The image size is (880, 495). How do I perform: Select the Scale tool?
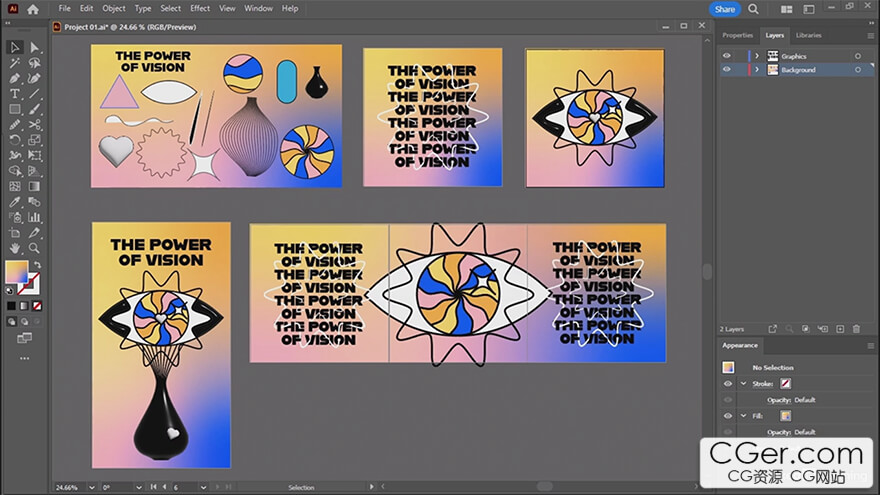[35, 140]
